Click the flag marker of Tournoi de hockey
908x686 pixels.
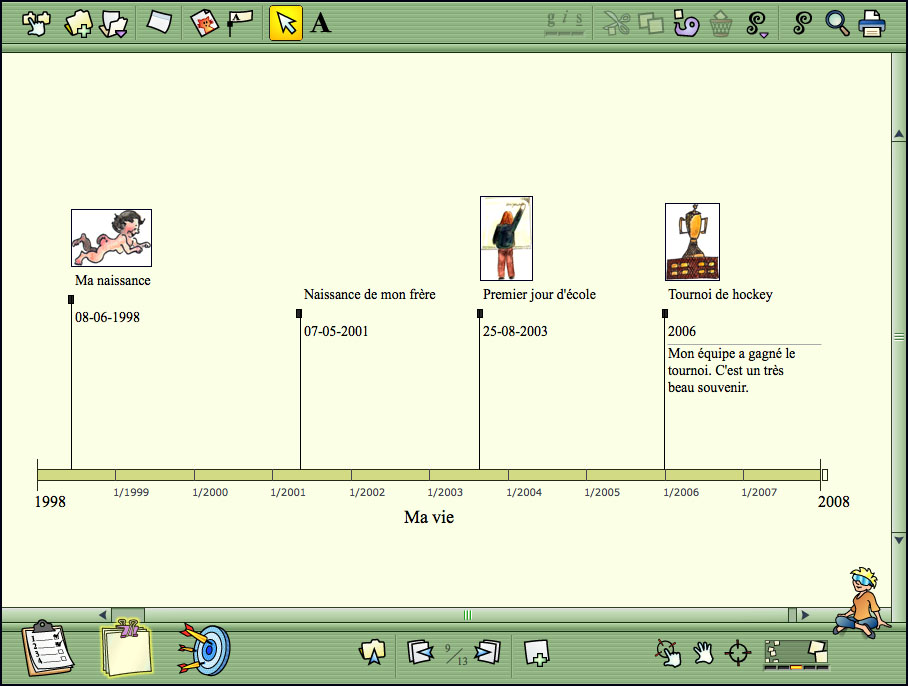click(x=665, y=313)
